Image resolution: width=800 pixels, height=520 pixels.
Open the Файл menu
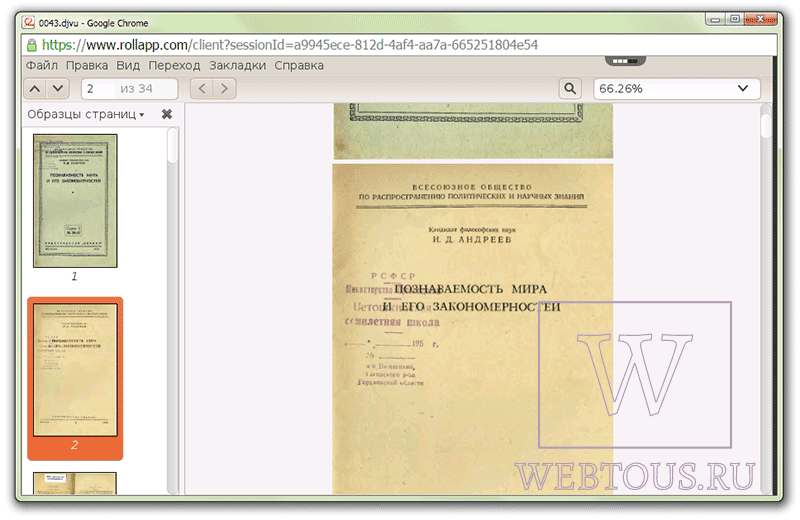pos(42,65)
